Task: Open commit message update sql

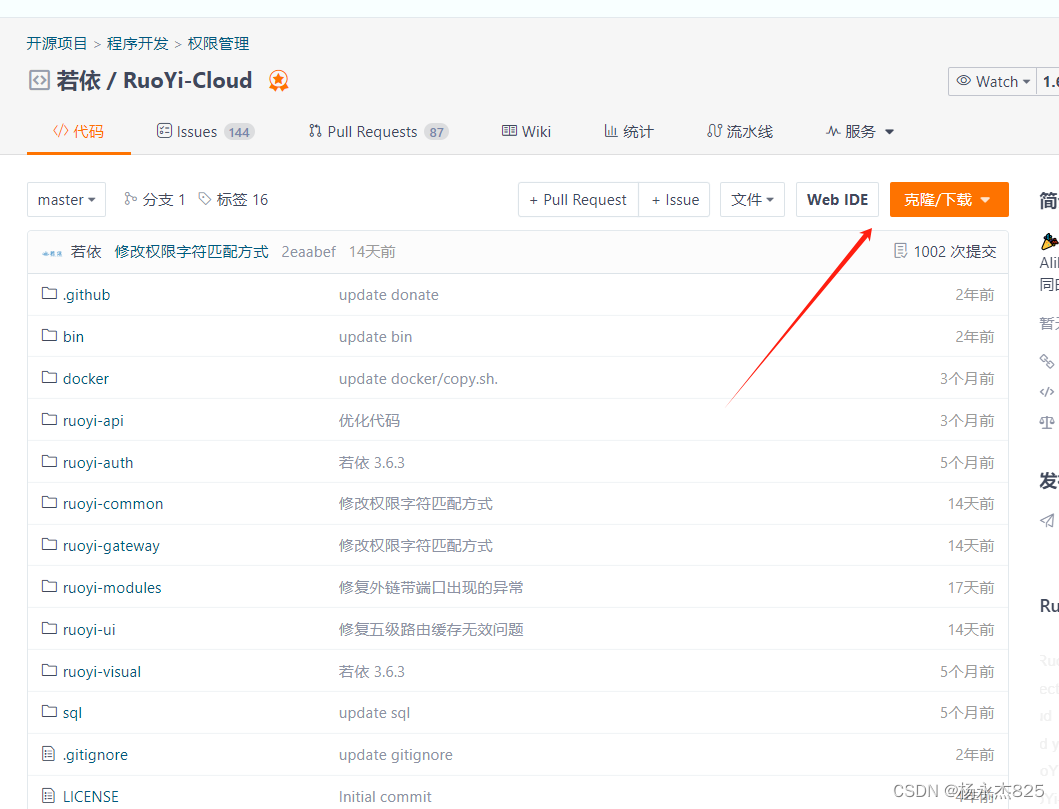Action: [374, 713]
